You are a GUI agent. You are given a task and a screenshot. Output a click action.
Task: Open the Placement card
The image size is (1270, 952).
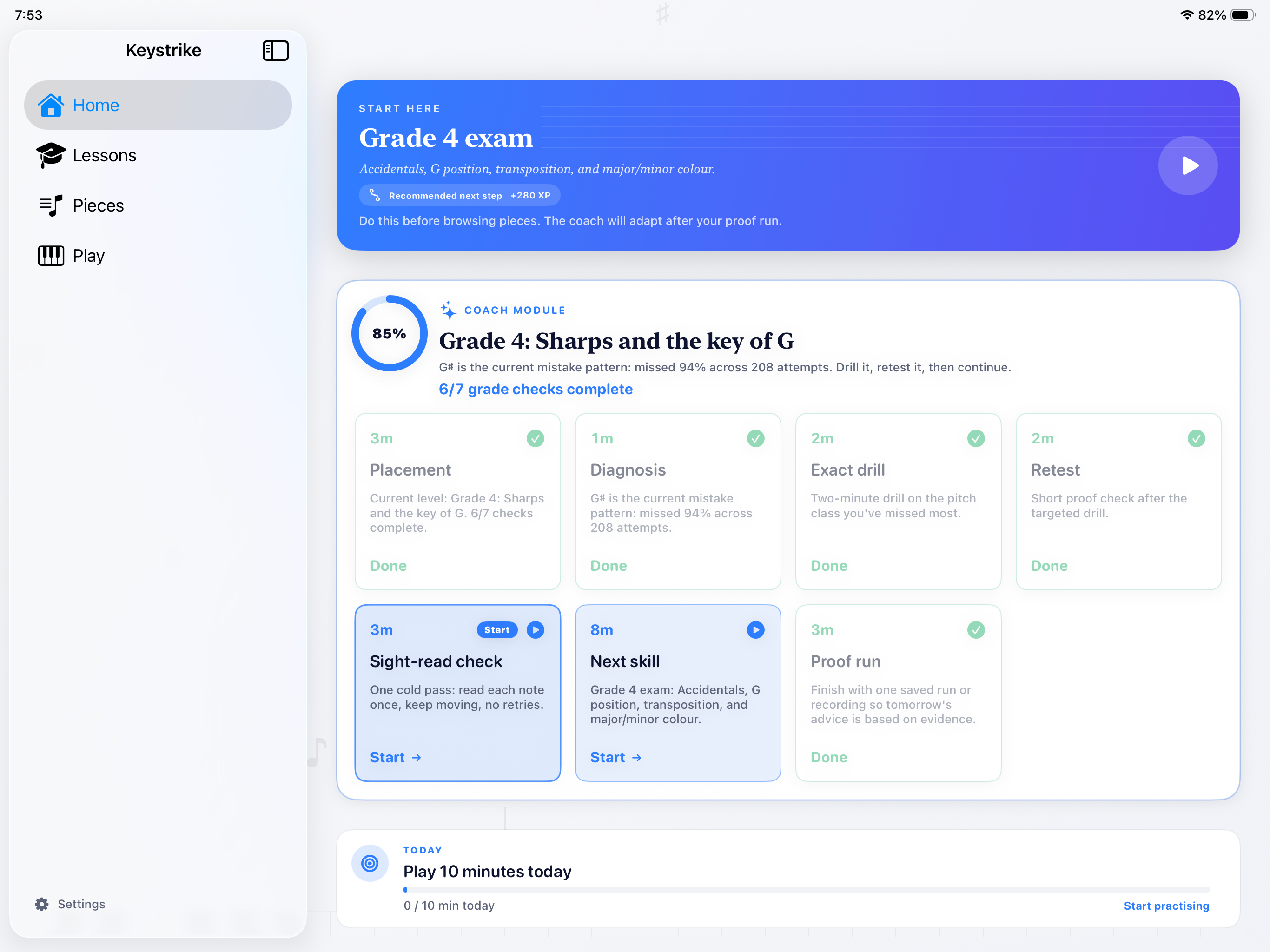point(457,501)
